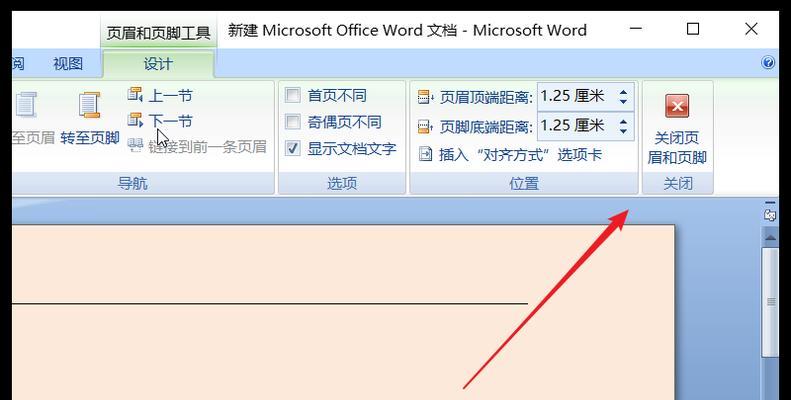
Task: Uncheck the 显示文档文字 checkbox
Action: pos(293,148)
